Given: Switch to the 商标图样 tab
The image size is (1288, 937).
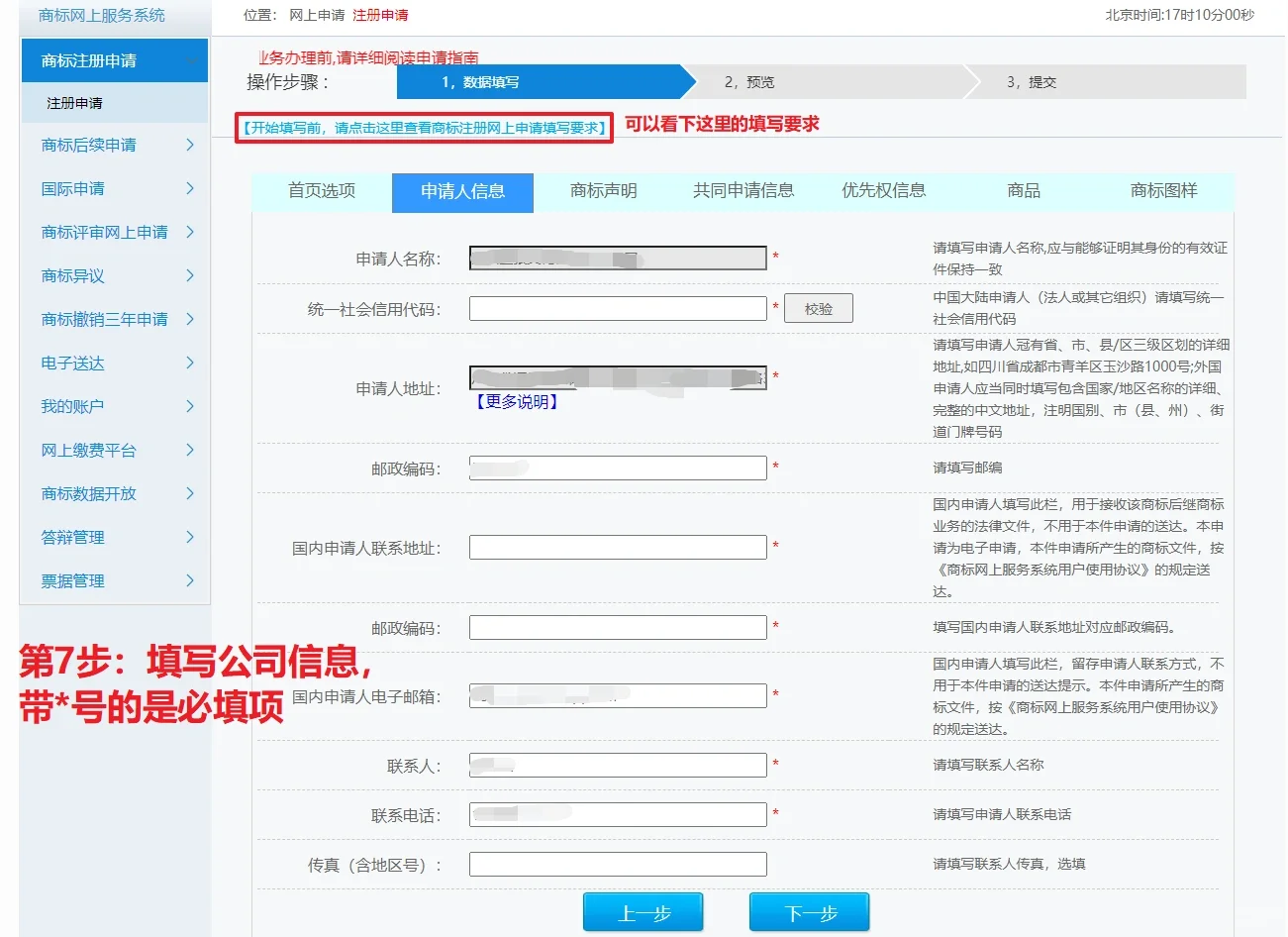Looking at the screenshot, I should point(1163,191).
